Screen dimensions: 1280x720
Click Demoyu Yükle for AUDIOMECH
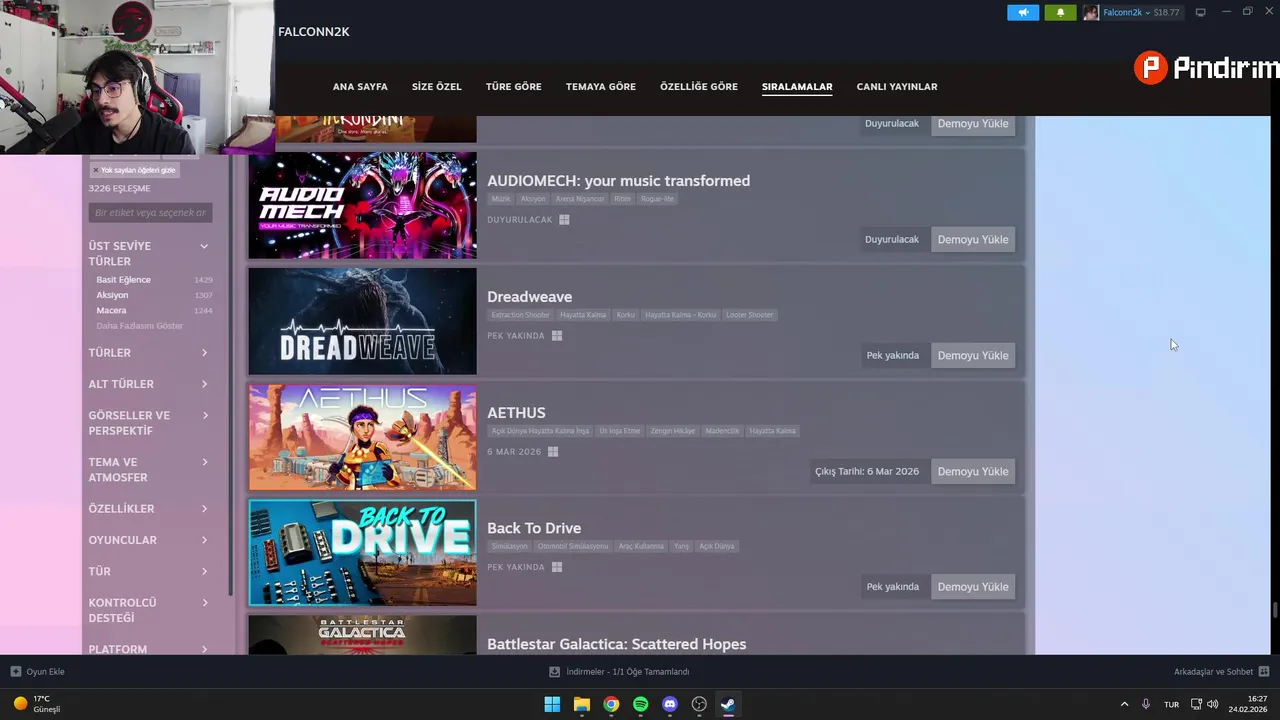pos(973,240)
